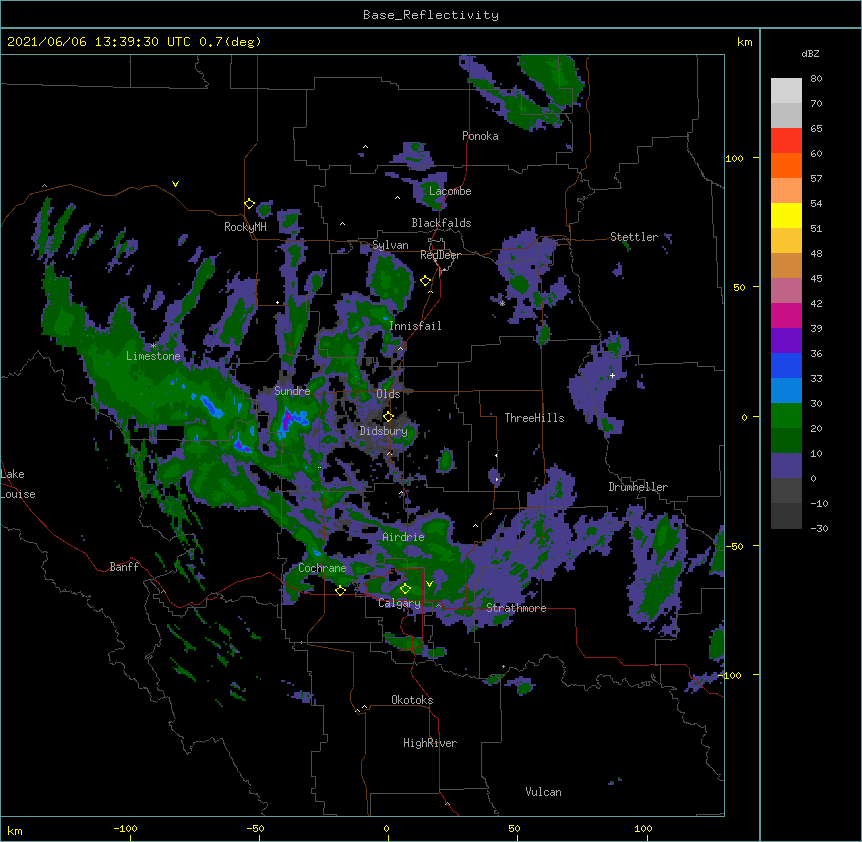The image size is (862, 842).
Task: Click the yellow v marker northwest of RockyMH
Action: (x=175, y=184)
